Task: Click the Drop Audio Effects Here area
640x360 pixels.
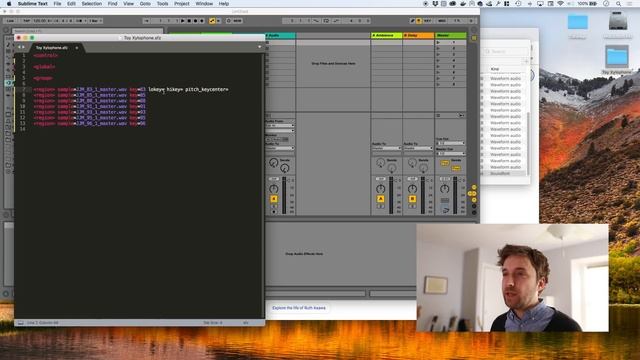Action: coord(304,254)
